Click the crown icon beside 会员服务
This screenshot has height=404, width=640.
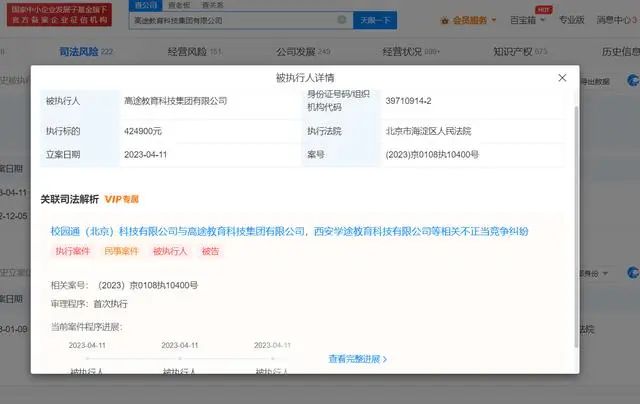[x=445, y=20]
